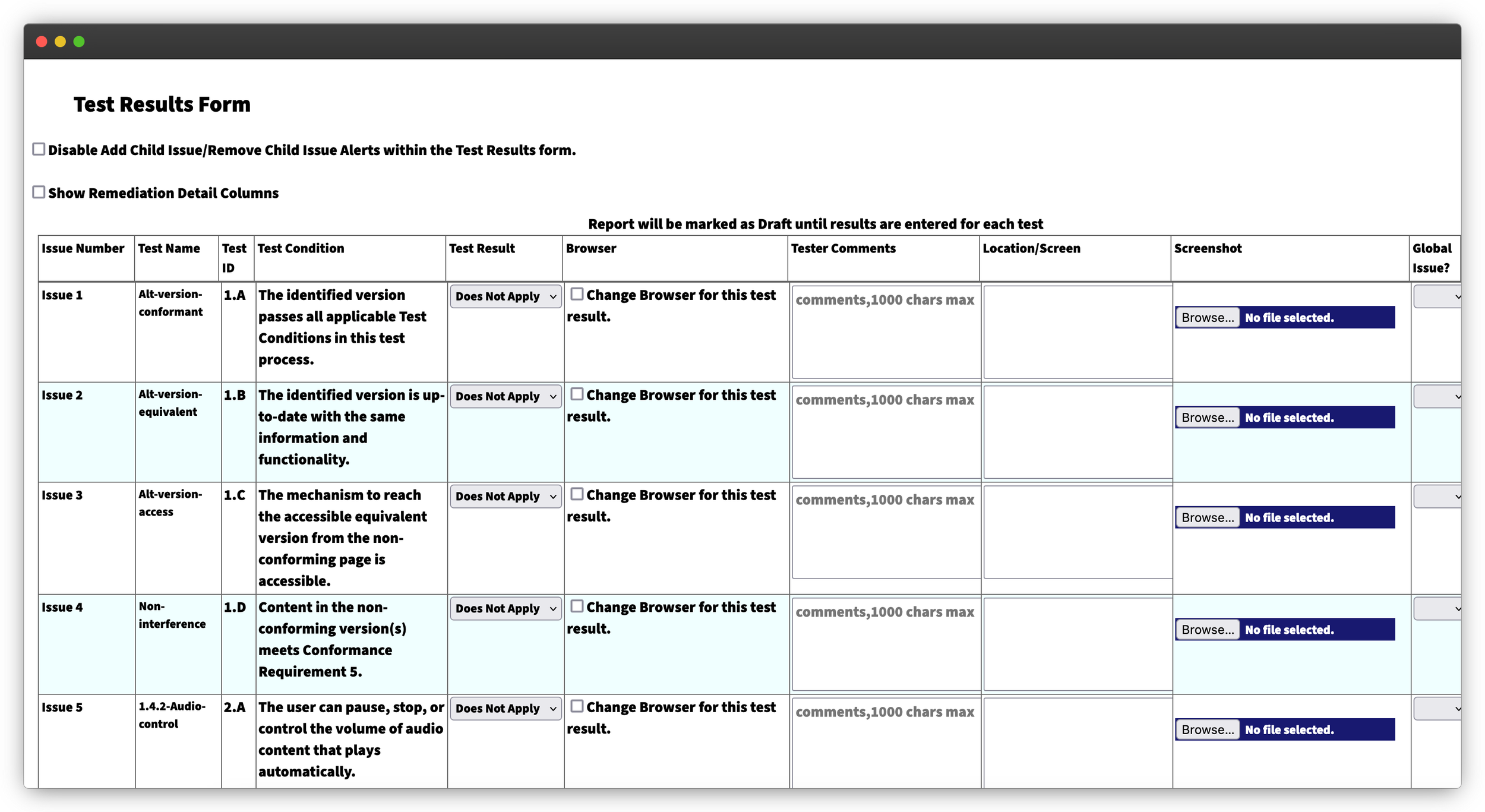
Task: Click the red close window button
Action: [x=42, y=42]
